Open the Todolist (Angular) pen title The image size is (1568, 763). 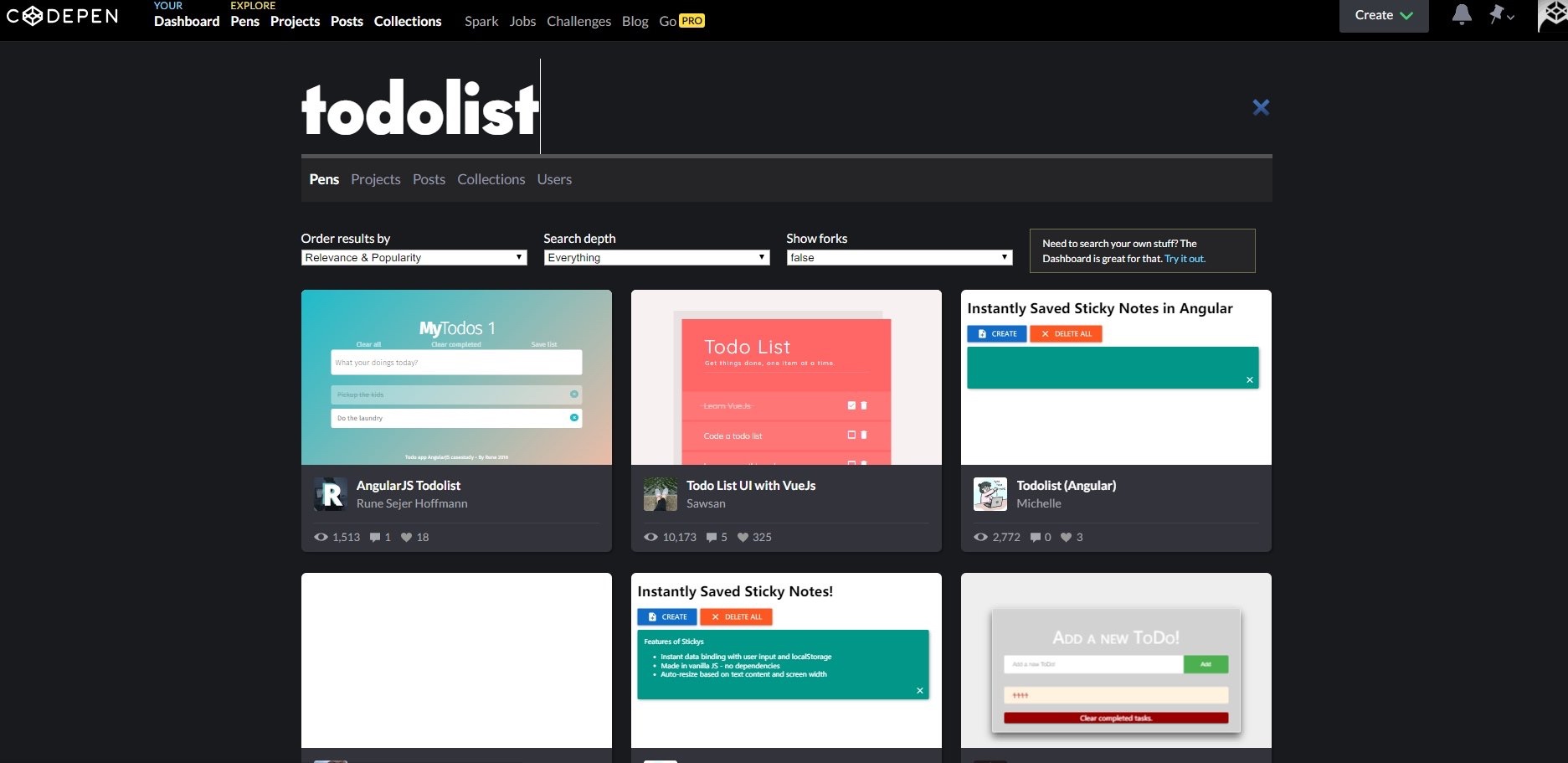[x=1066, y=486]
